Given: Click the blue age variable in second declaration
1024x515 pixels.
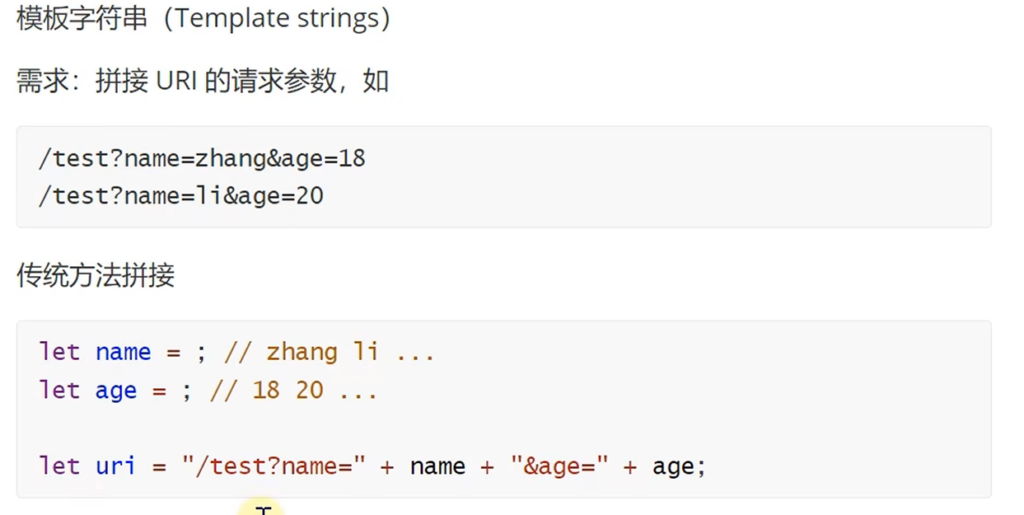Looking at the screenshot, I should 116,389.
